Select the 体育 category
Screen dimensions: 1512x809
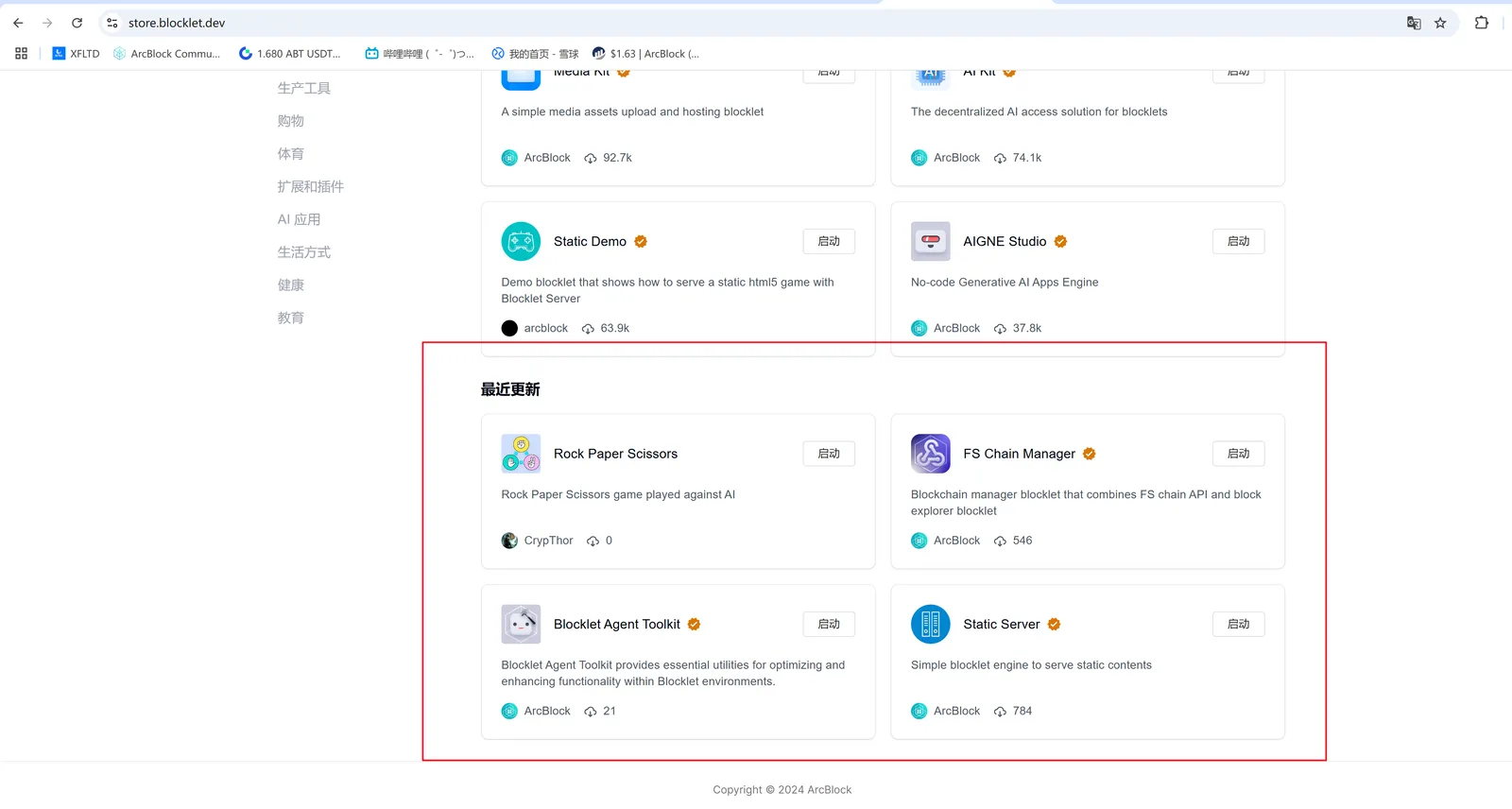click(x=291, y=154)
